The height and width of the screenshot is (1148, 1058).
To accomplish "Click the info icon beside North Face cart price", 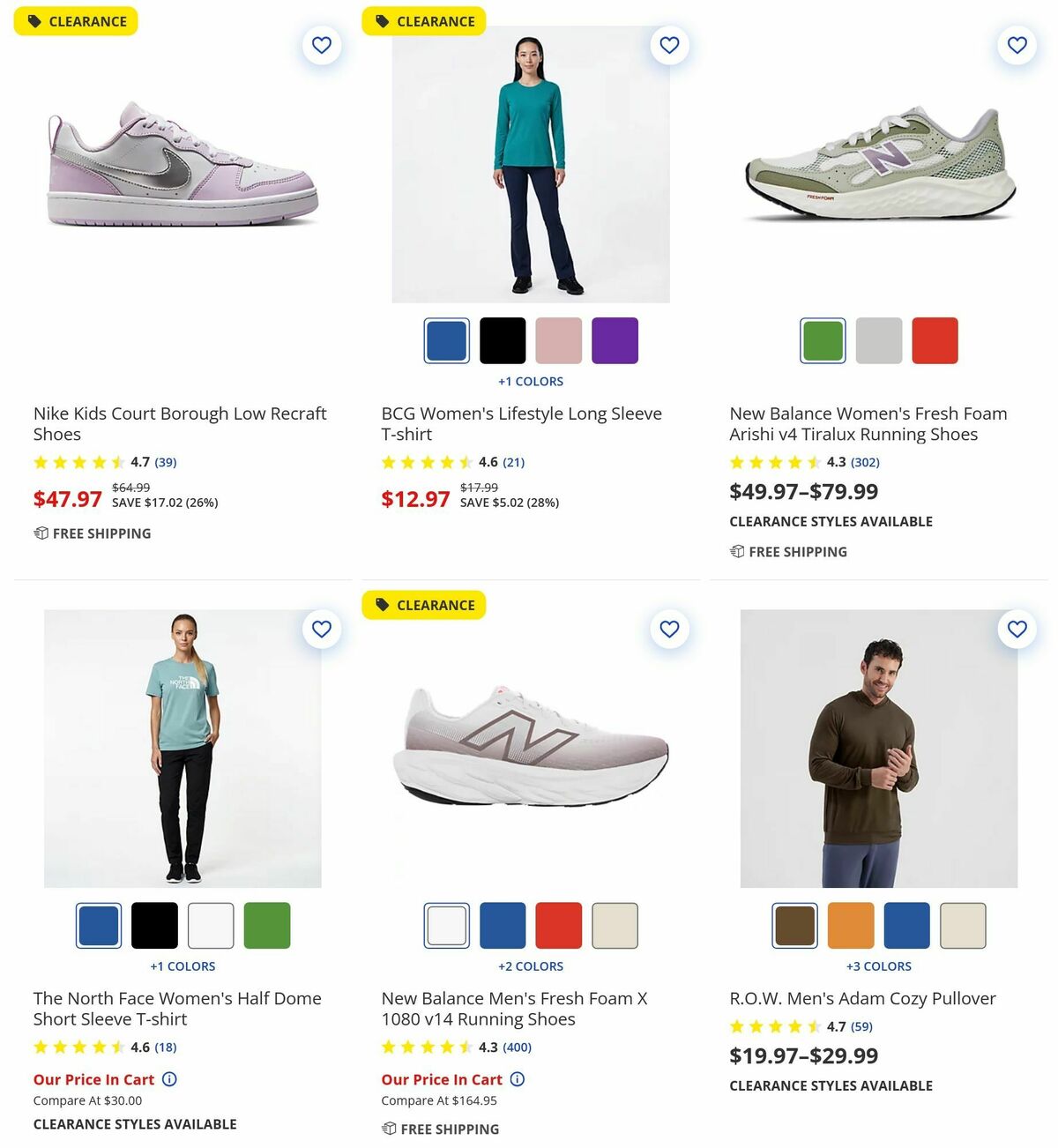I will (x=170, y=1079).
